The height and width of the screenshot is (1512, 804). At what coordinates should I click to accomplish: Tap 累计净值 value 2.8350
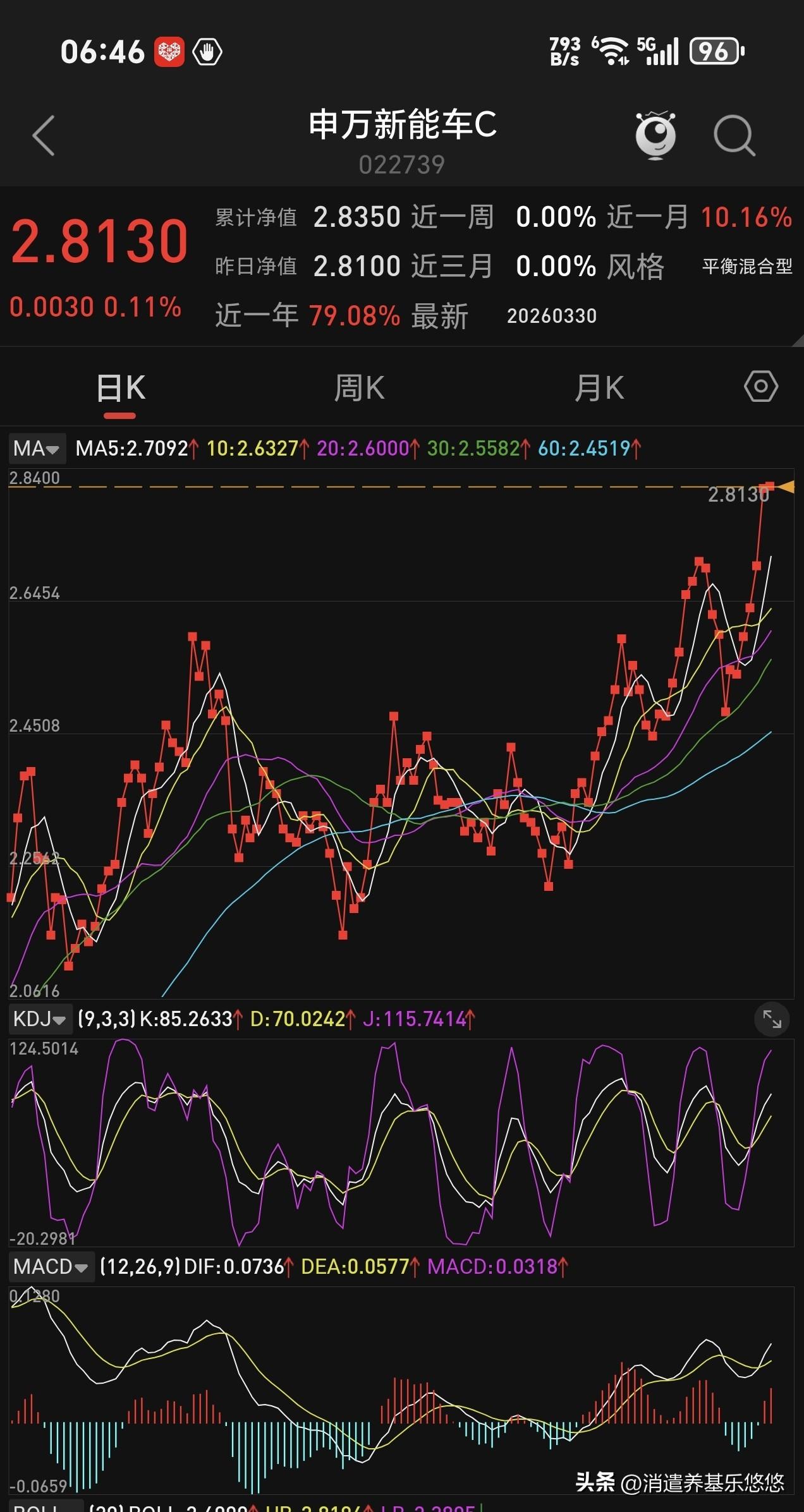click(357, 217)
